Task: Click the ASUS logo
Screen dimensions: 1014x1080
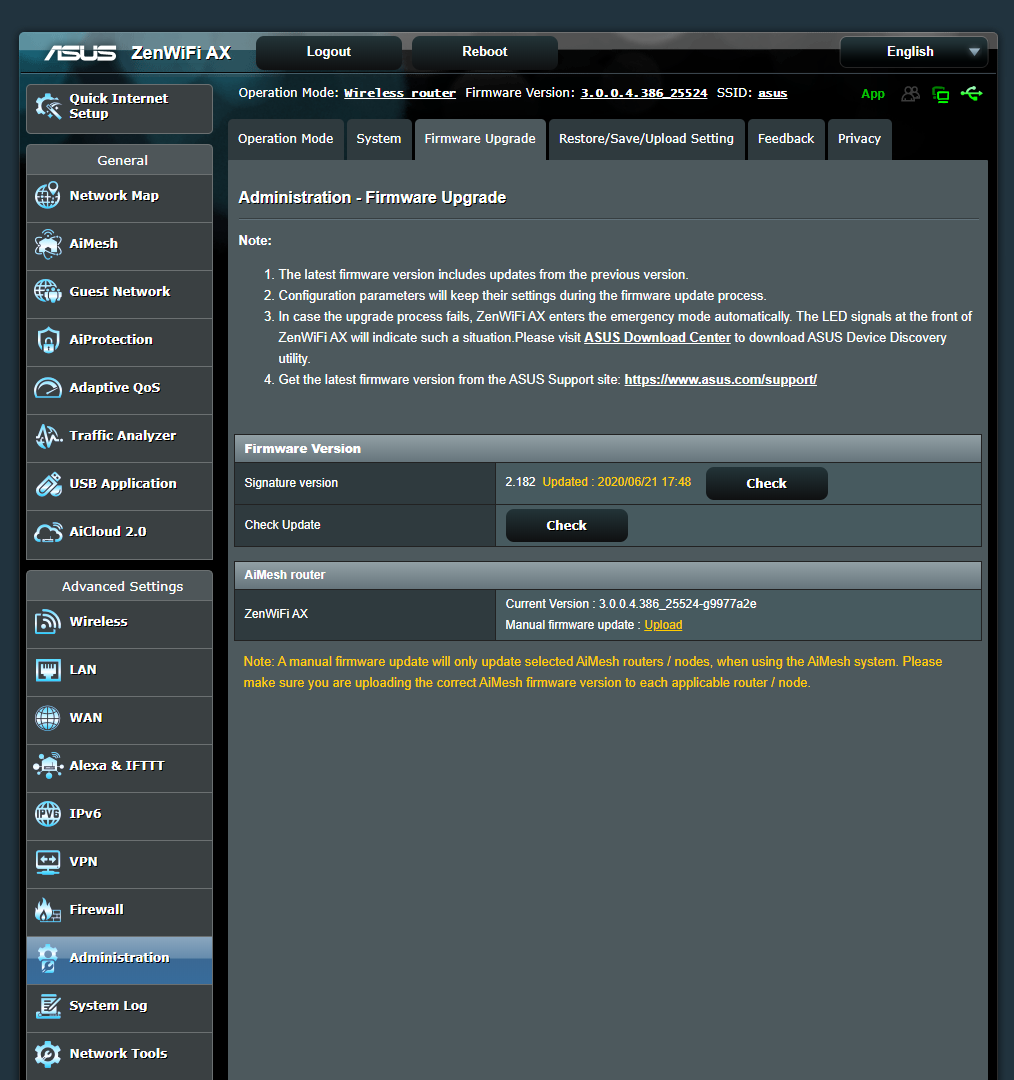Action: 81,53
